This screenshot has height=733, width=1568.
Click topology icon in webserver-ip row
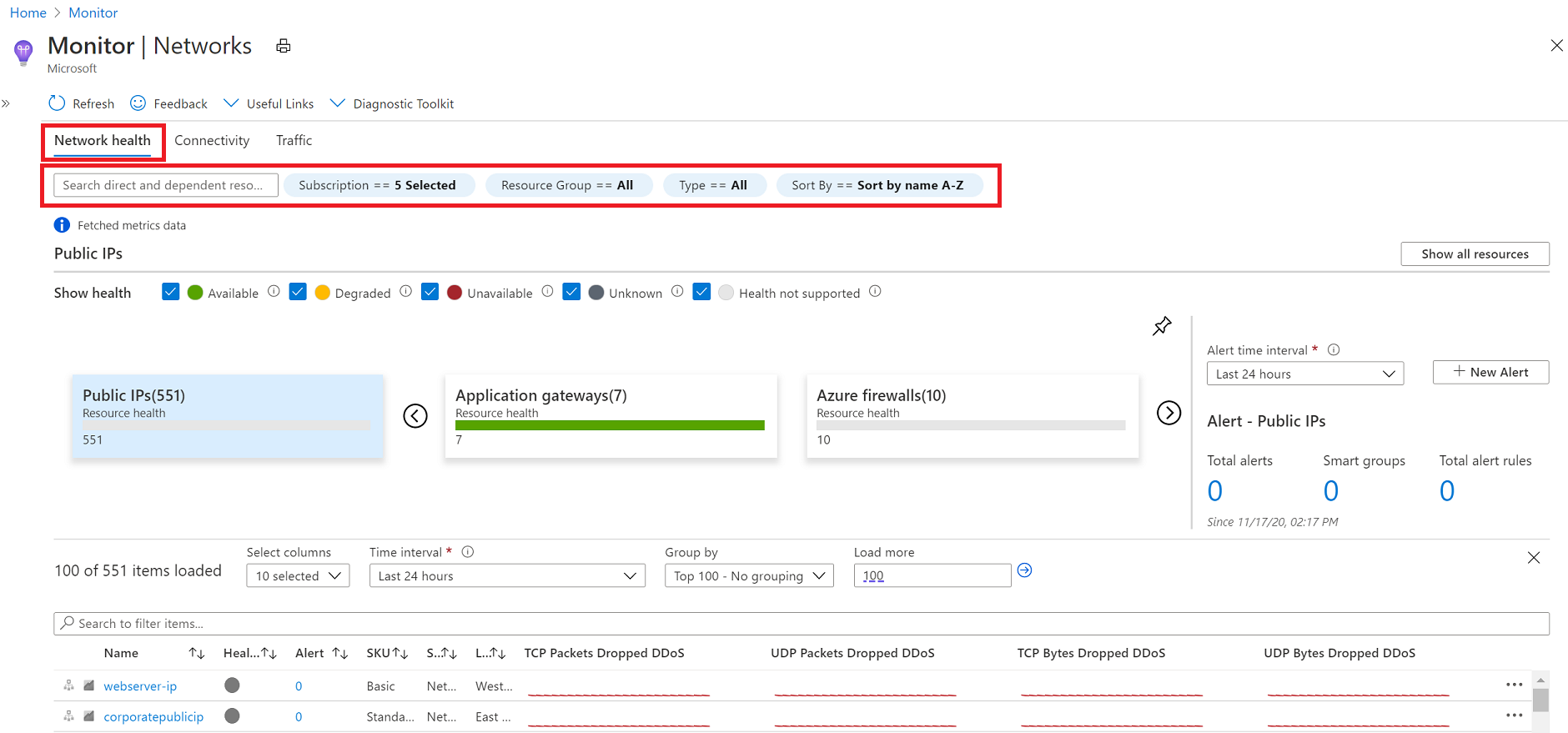pyautogui.click(x=69, y=685)
